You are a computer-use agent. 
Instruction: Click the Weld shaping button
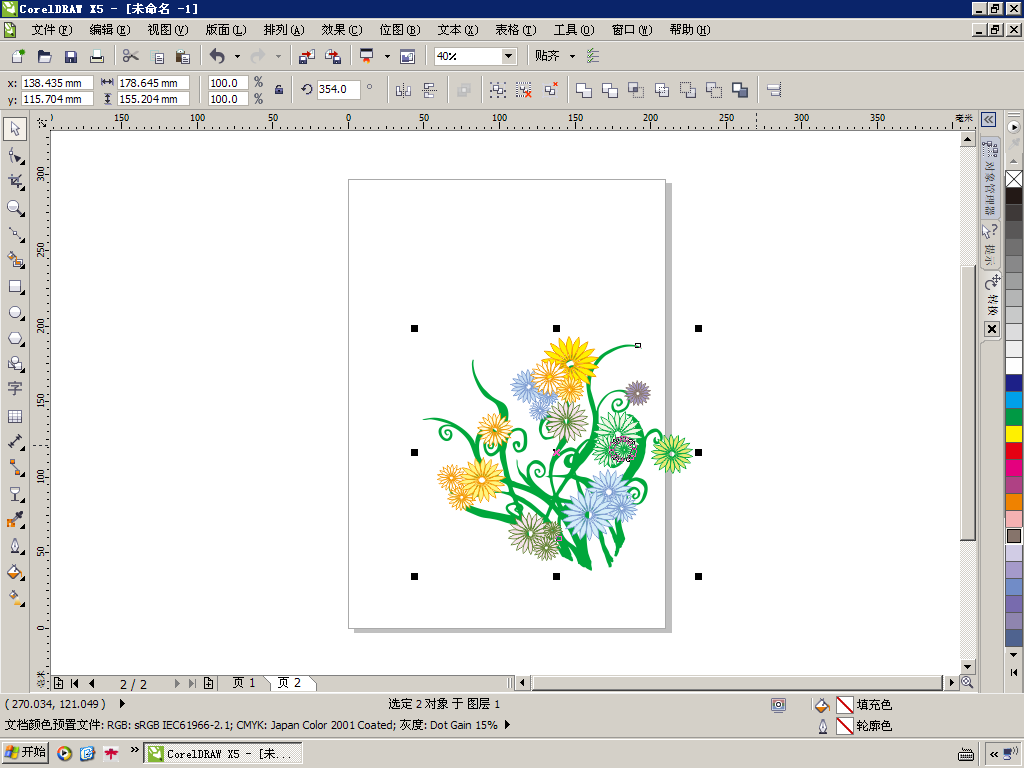point(584,90)
